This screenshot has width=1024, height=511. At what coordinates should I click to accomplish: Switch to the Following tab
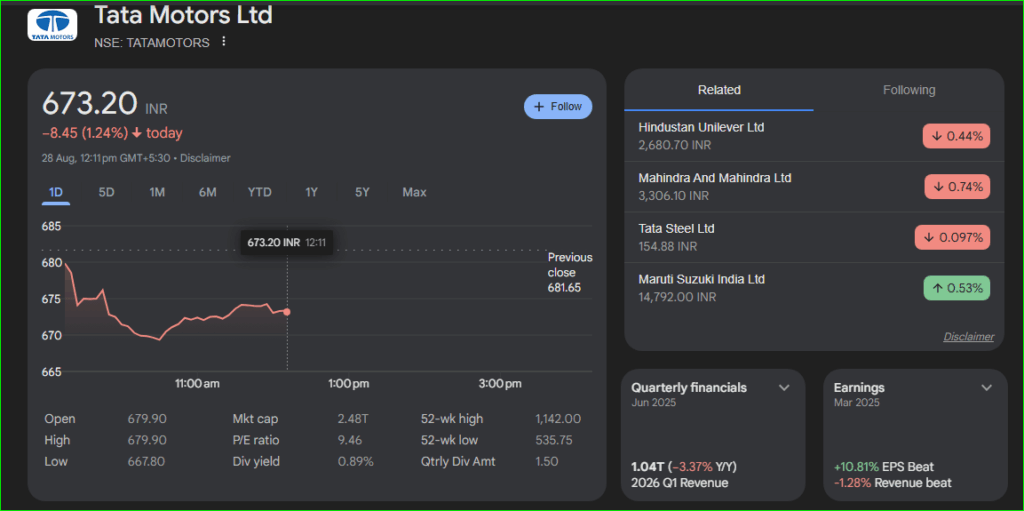click(908, 90)
